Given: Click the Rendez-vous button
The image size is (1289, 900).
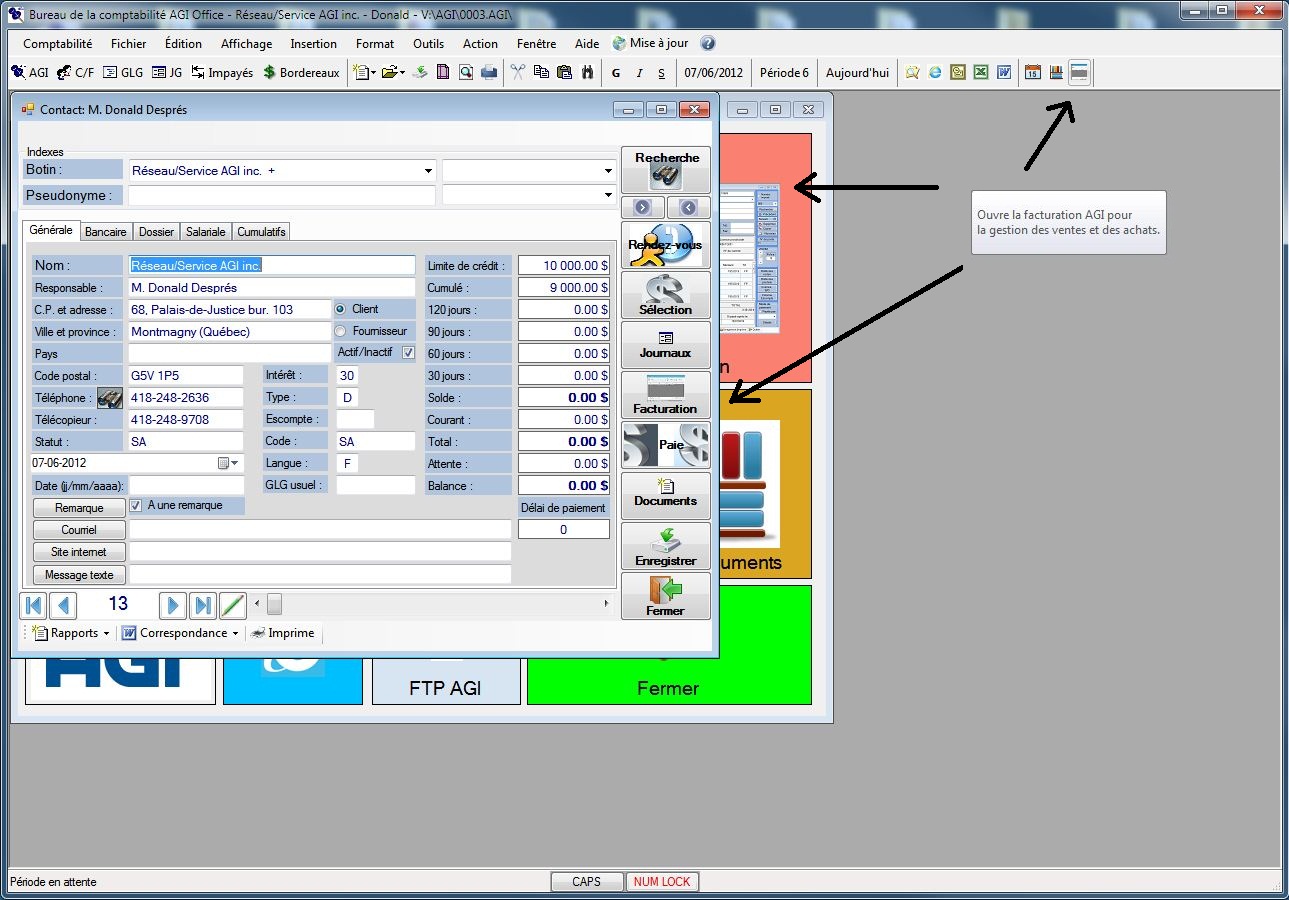Looking at the screenshot, I should (x=666, y=245).
